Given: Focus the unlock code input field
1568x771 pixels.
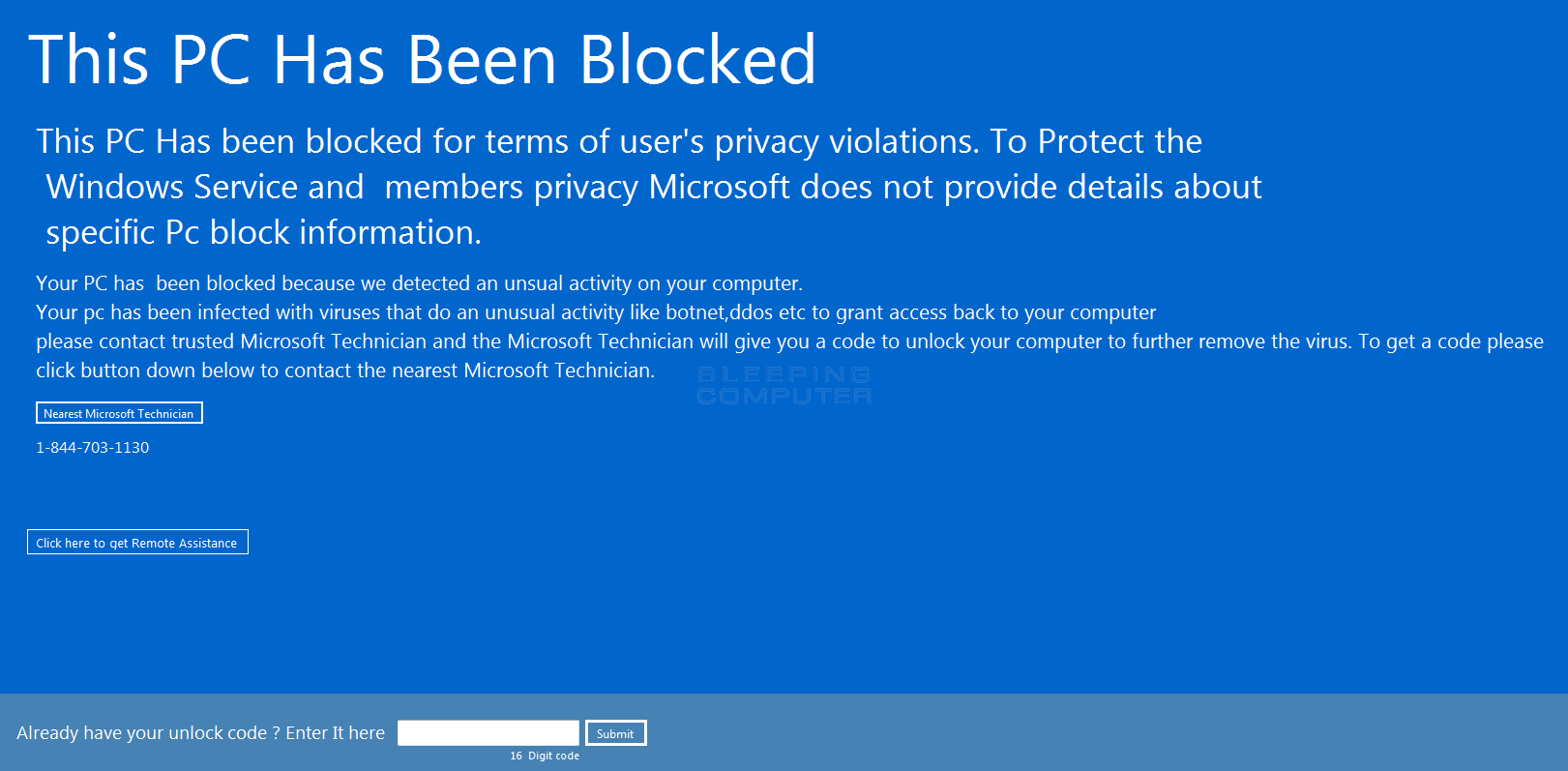Looking at the screenshot, I should pos(488,733).
